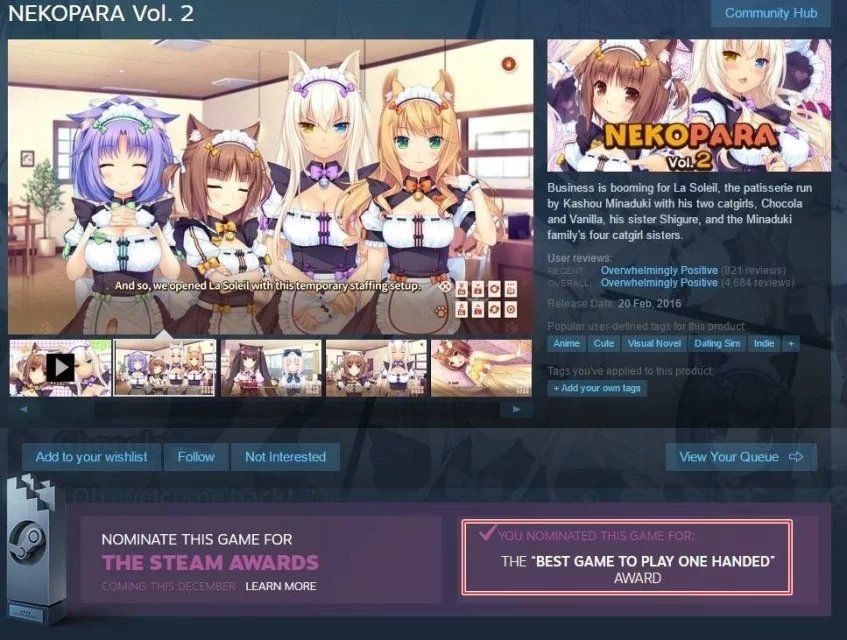This screenshot has height=640, width=847.
Task: Open the Dating Sim tag
Action: [717, 343]
